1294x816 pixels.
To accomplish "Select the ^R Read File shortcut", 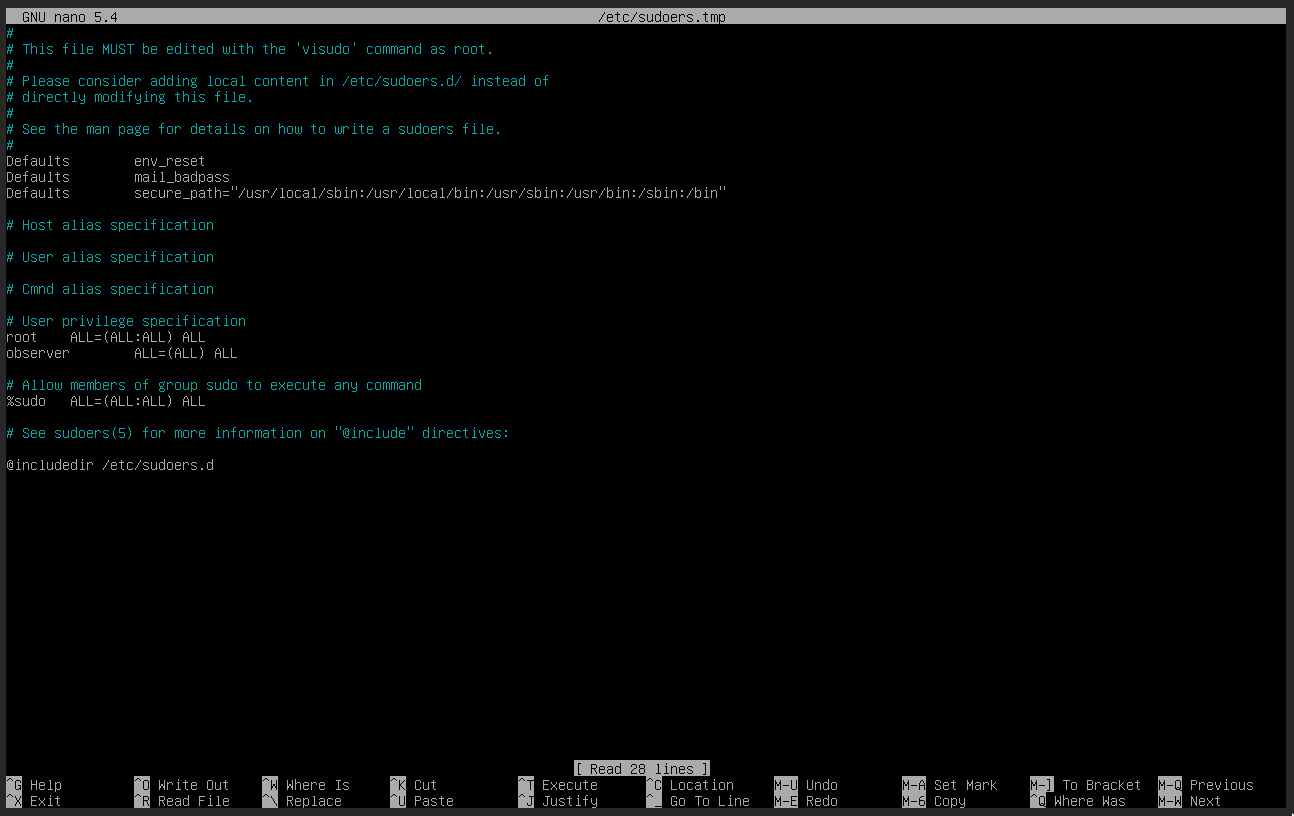I will click(x=182, y=801).
